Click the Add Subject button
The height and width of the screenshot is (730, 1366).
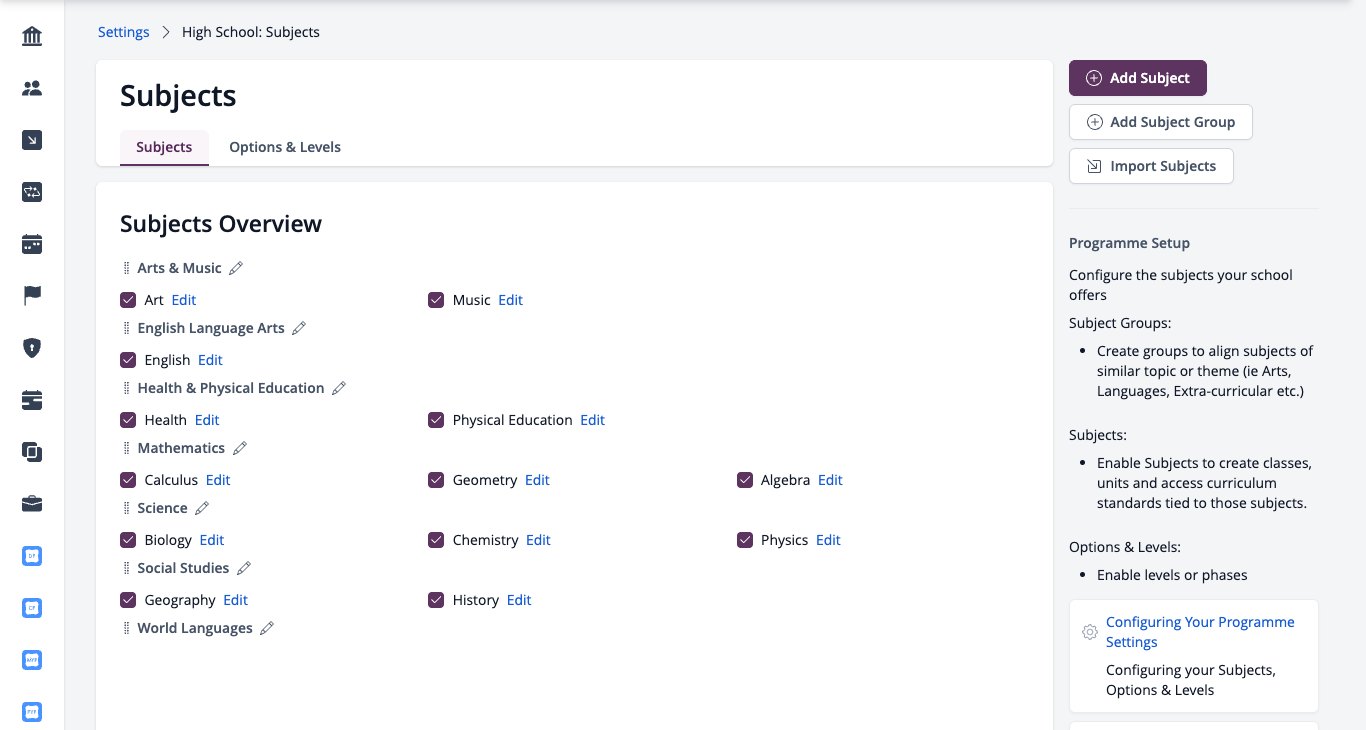[1138, 78]
